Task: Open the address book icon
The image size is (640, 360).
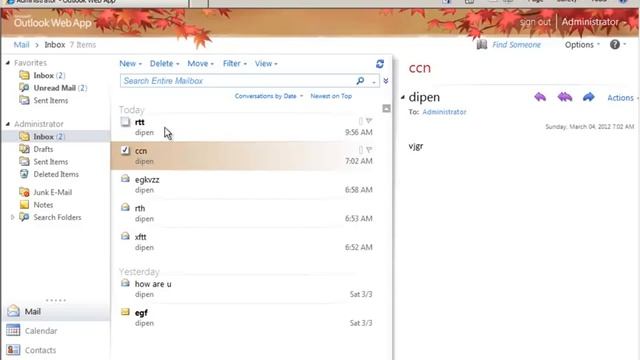Action: pyautogui.click(x=482, y=44)
